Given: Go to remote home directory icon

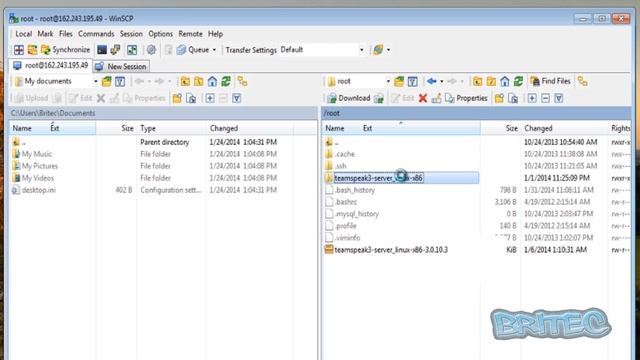Looking at the screenshot, I should (505, 82).
